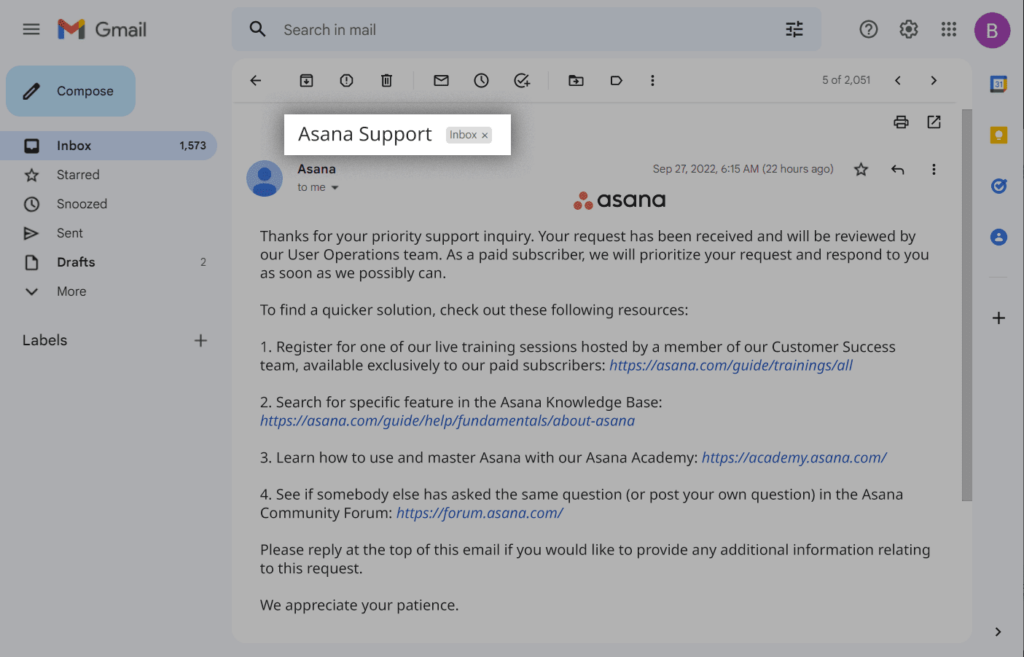Image resolution: width=1024 pixels, height=657 pixels.
Task: Delete this email with the trash icon
Action: [386, 80]
